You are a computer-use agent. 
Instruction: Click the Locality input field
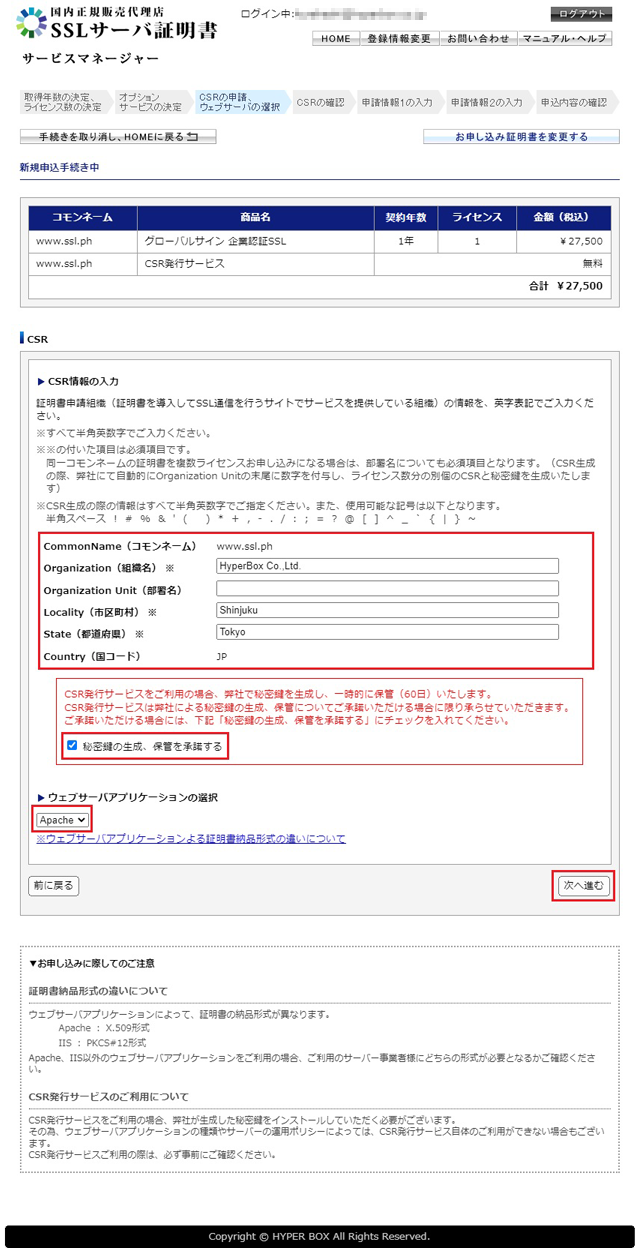[387, 611]
